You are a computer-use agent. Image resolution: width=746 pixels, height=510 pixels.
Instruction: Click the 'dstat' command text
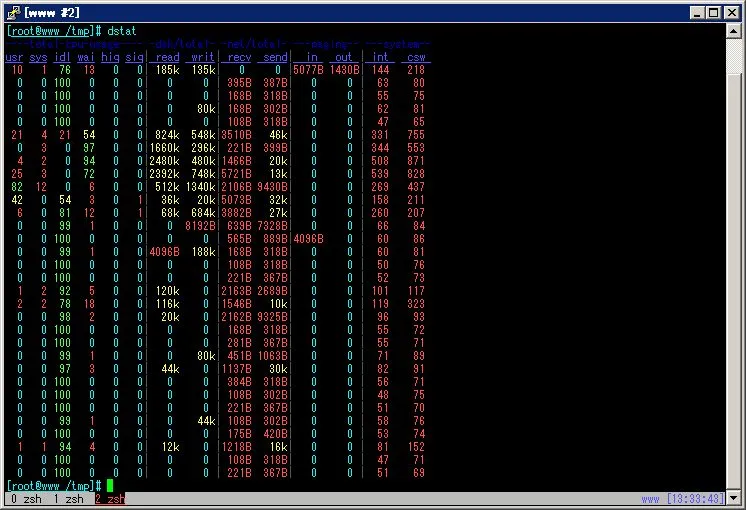[119, 32]
